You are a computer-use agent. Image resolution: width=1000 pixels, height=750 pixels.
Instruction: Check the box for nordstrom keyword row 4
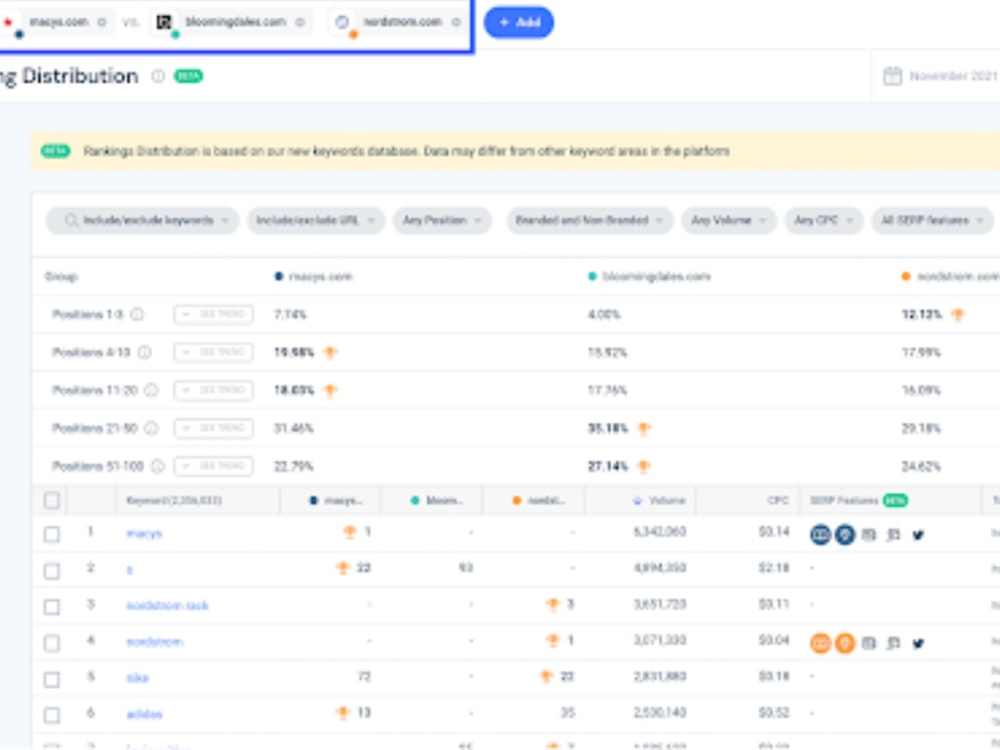[52, 643]
